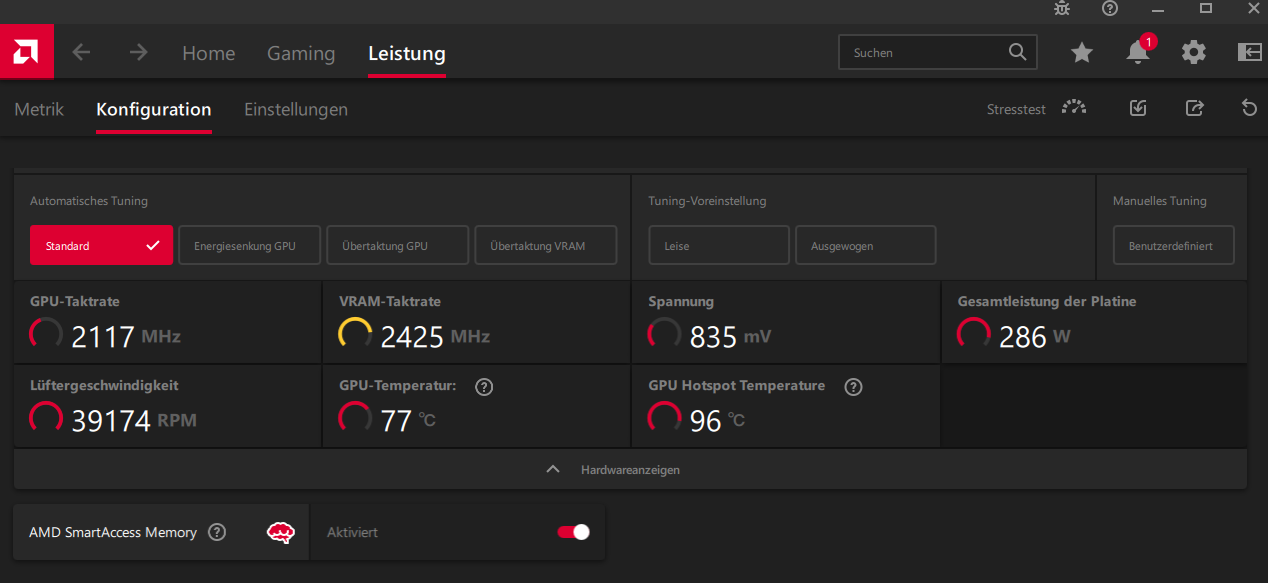Open help for GPU Hotspot Temperature
The height and width of the screenshot is (583, 1268).
click(853, 387)
